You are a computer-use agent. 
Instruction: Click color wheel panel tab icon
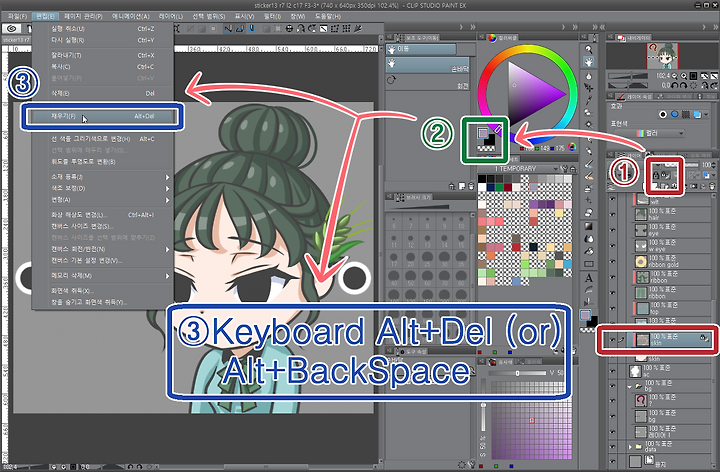(x=492, y=38)
